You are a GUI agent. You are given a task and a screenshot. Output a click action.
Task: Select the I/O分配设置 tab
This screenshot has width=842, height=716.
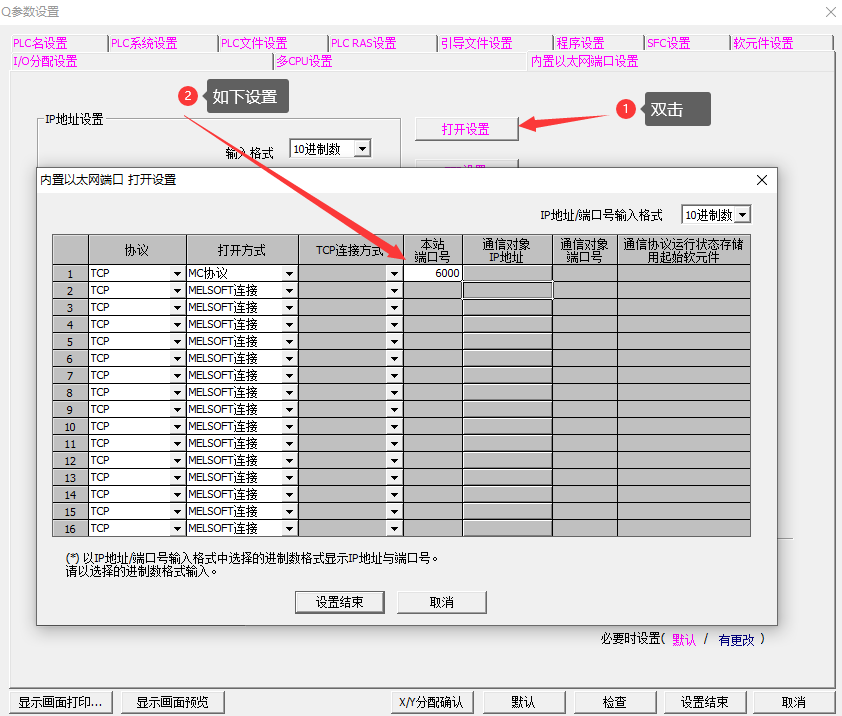45,61
